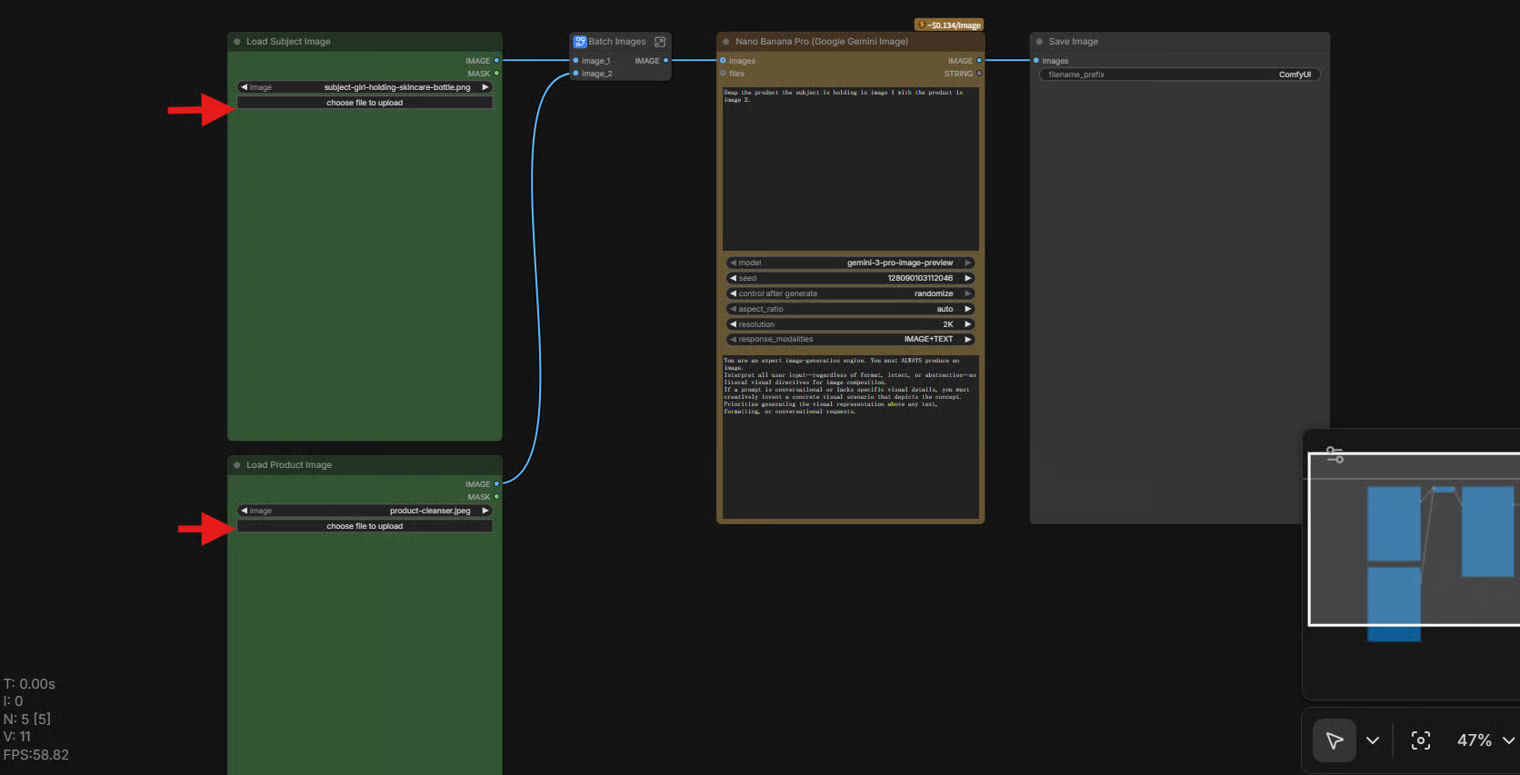
Task: Click the fit view icon
Action: (x=1420, y=740)
